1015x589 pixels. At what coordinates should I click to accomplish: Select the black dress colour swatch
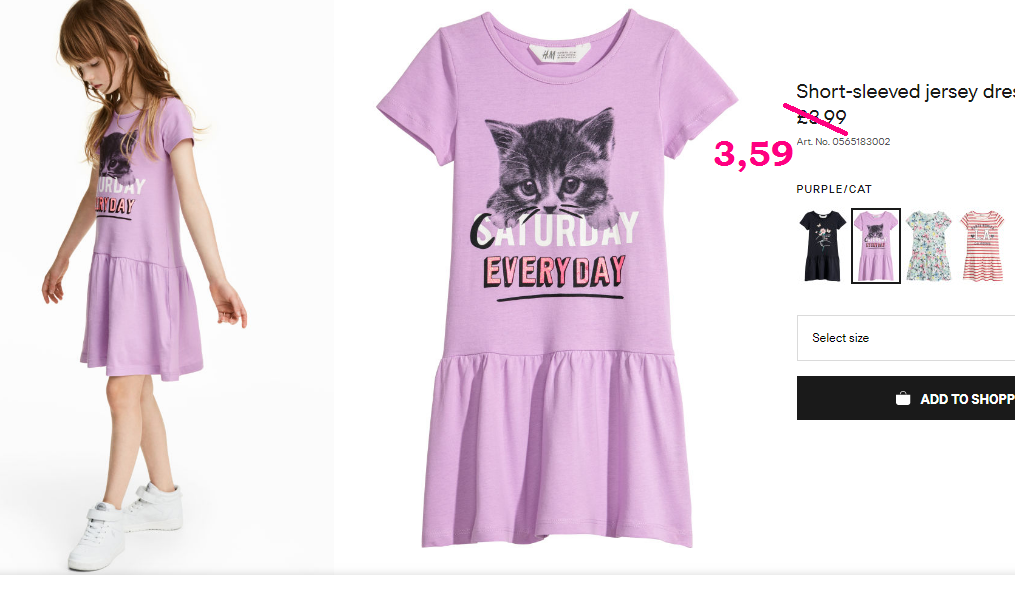coord(822,246)
